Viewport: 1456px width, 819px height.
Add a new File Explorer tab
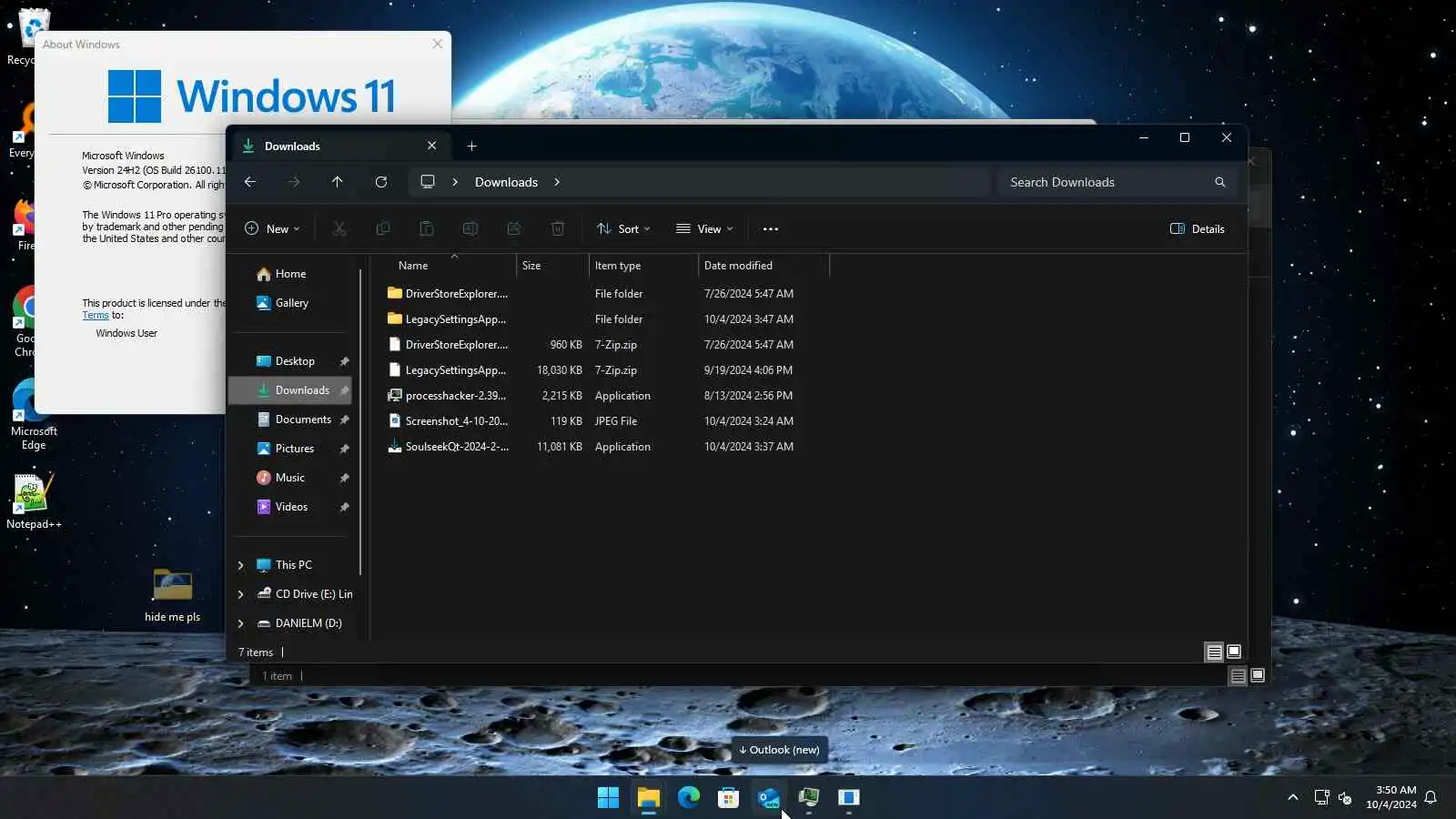pyautogui.click(x=471, y=146)
